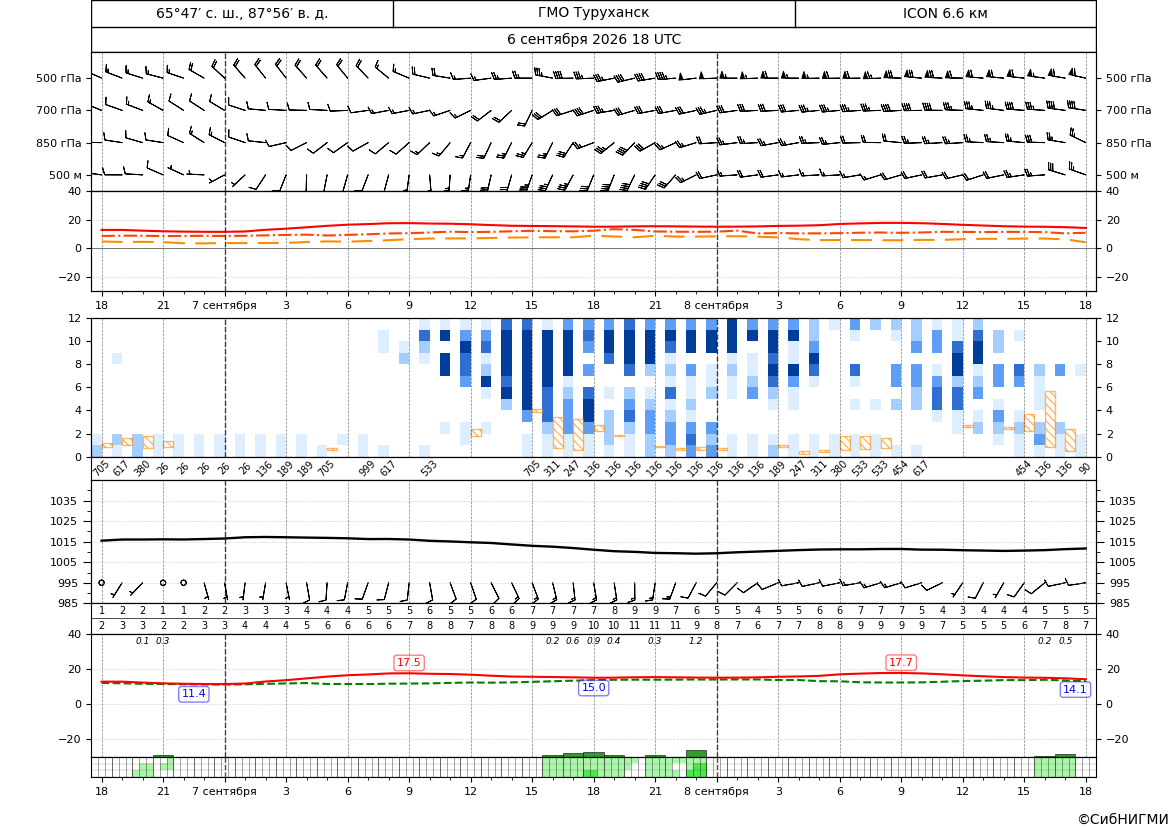Click the blue 11.4 minimum temperature label
The width and height of the screenshot is (1169, 827).
[194, 694]
